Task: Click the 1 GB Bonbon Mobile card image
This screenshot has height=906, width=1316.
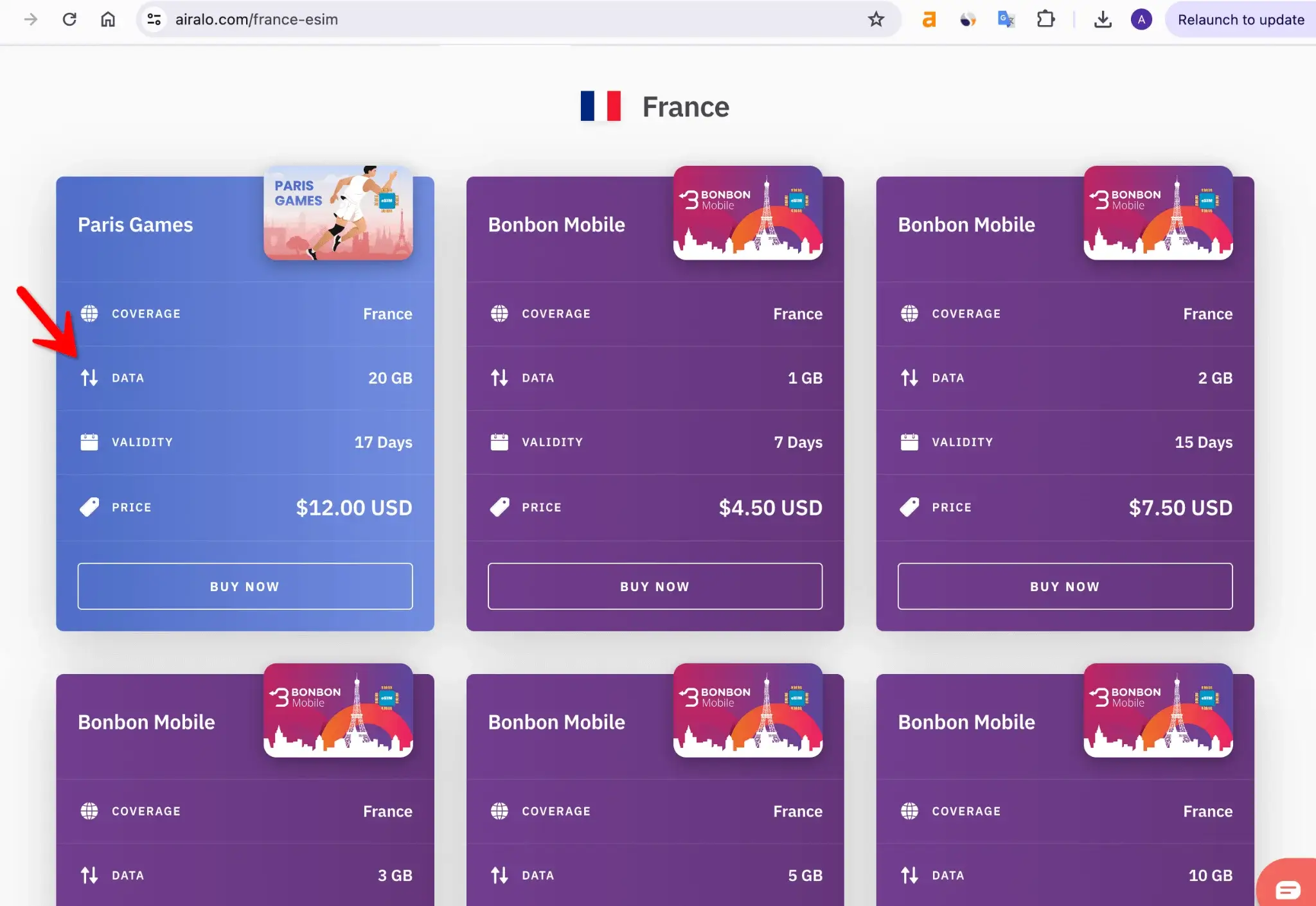Action: (x=748, y=213)
